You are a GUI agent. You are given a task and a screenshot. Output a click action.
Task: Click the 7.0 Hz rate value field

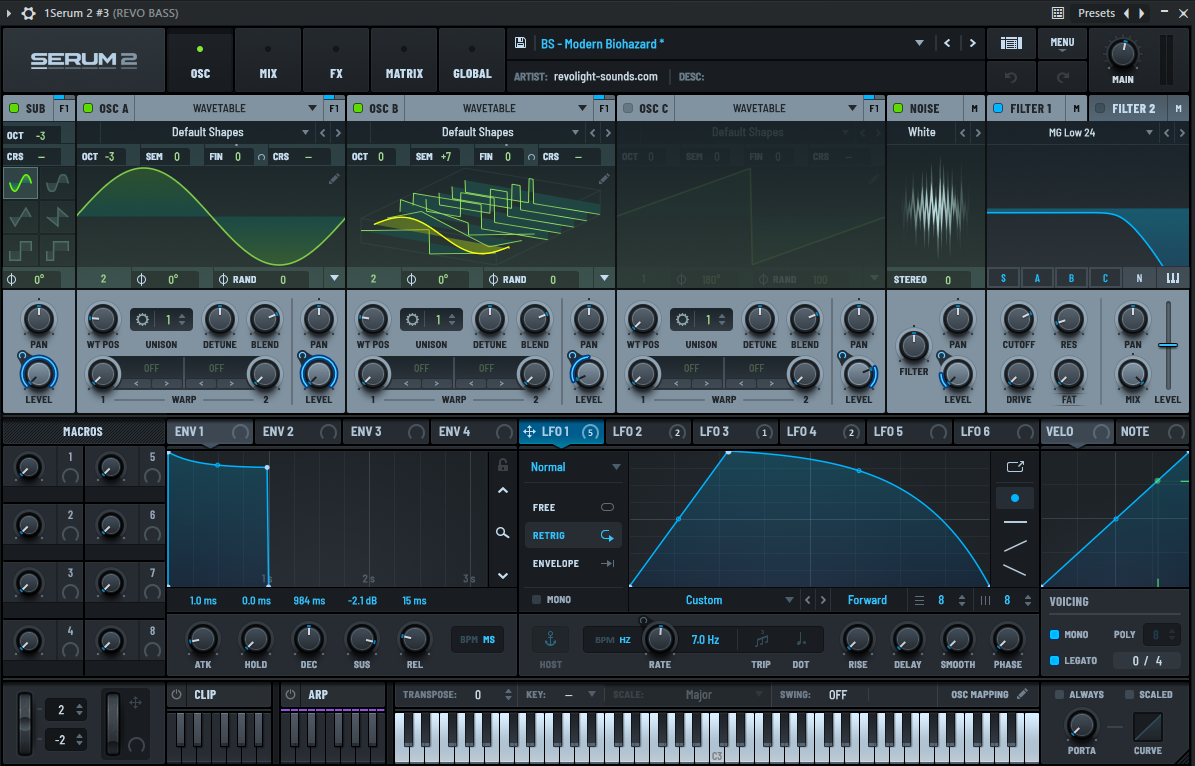coord(705,639)
